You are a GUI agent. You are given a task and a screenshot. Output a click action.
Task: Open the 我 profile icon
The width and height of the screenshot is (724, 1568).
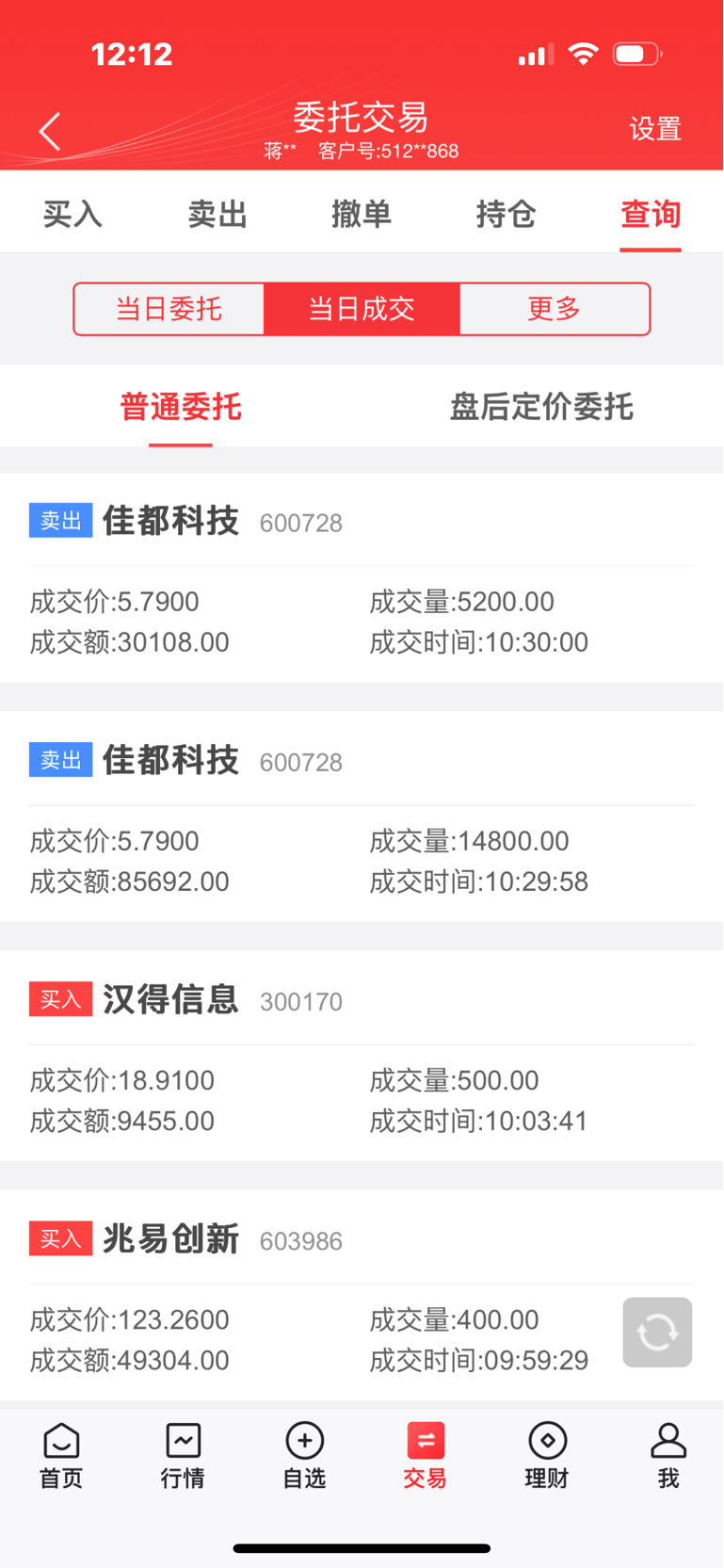[x=668, y=1441]
